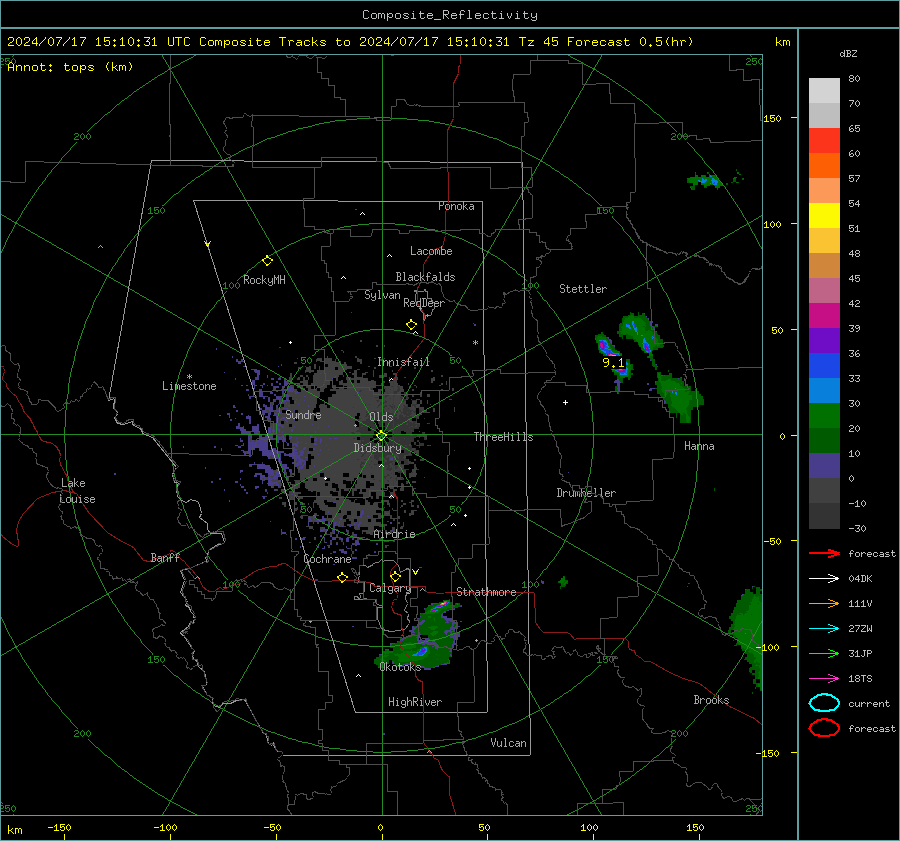Click the 'Forecast 0.5(hr)' header text
The image size is (900, 841).
coord(630,42)
